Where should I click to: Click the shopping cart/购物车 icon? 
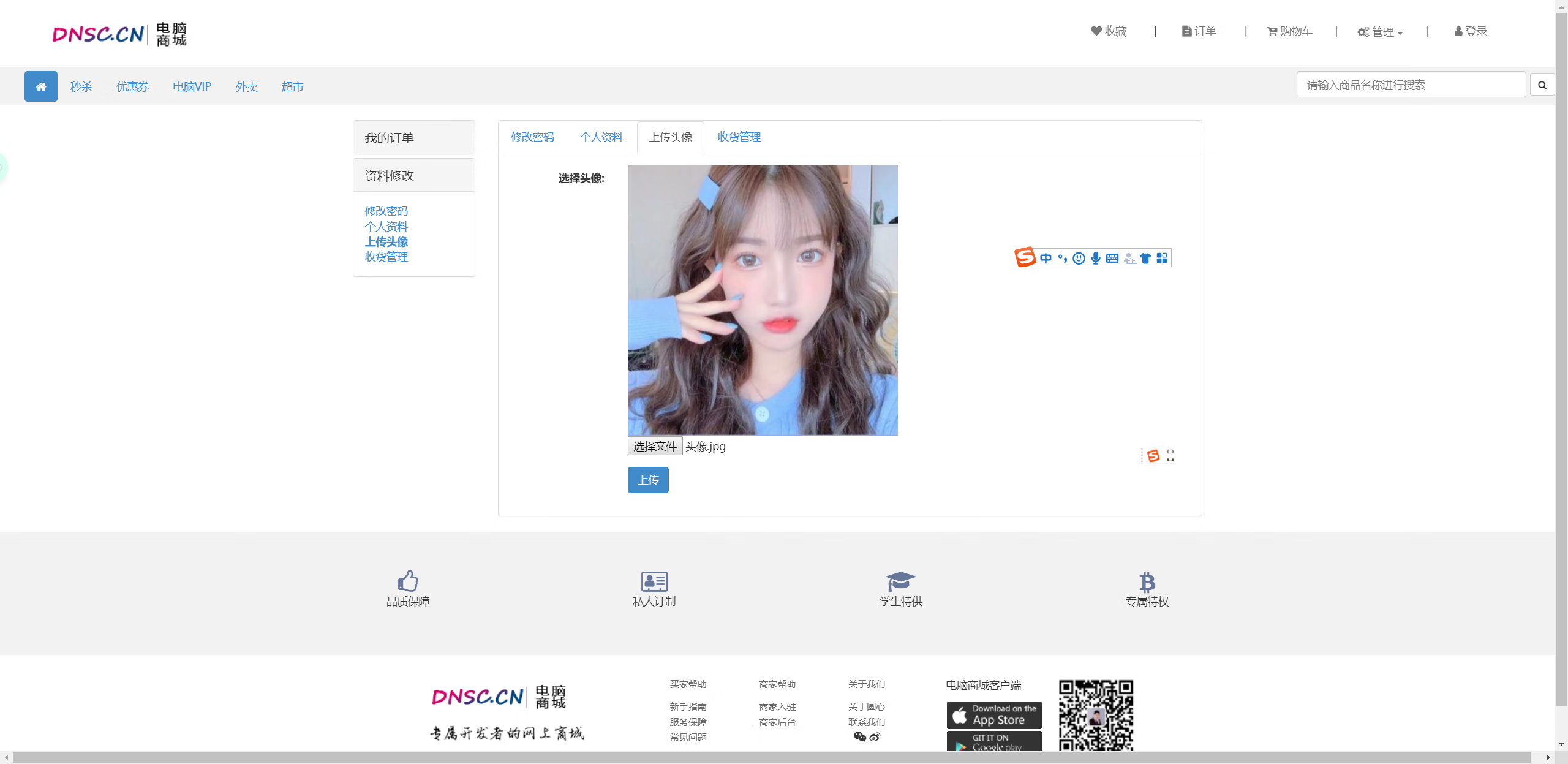[x=1291, y=31]
